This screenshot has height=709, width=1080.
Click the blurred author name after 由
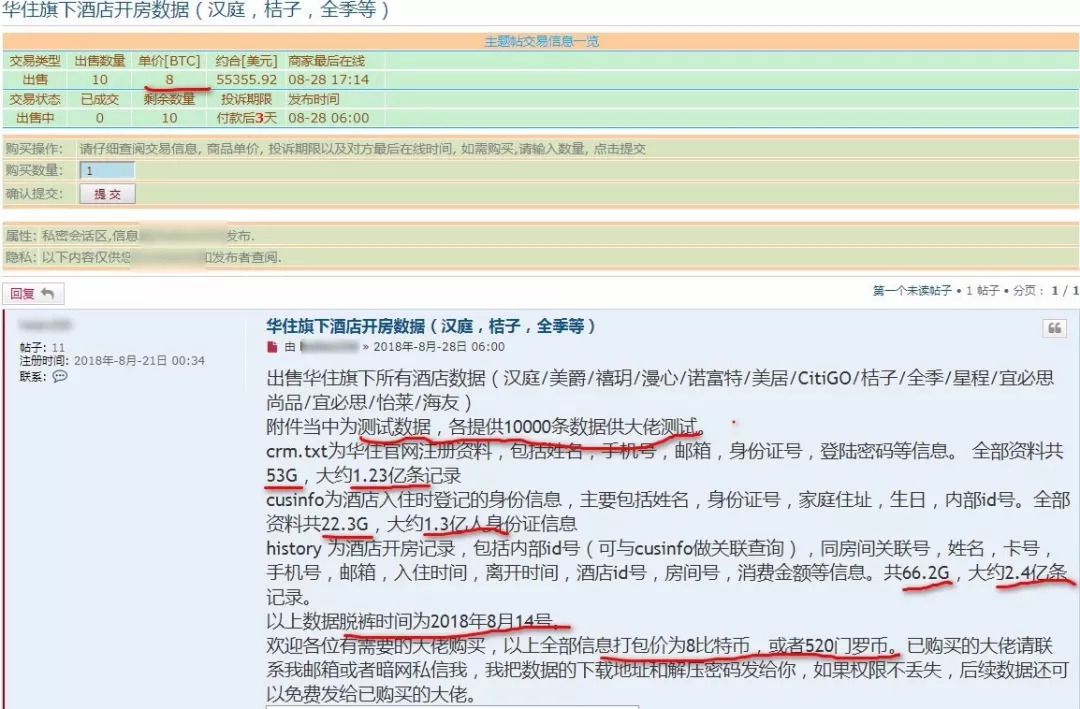(328, 347)
